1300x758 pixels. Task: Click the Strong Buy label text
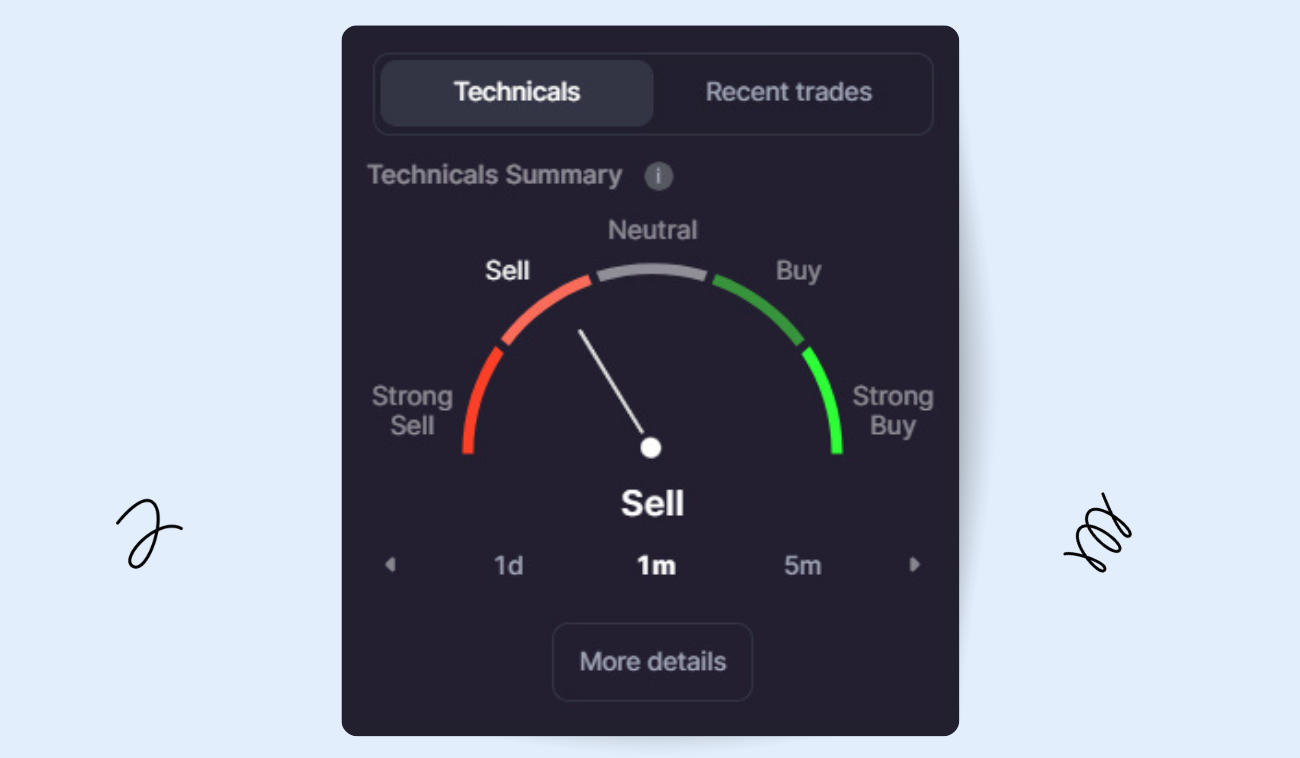[x=892, y=411]
